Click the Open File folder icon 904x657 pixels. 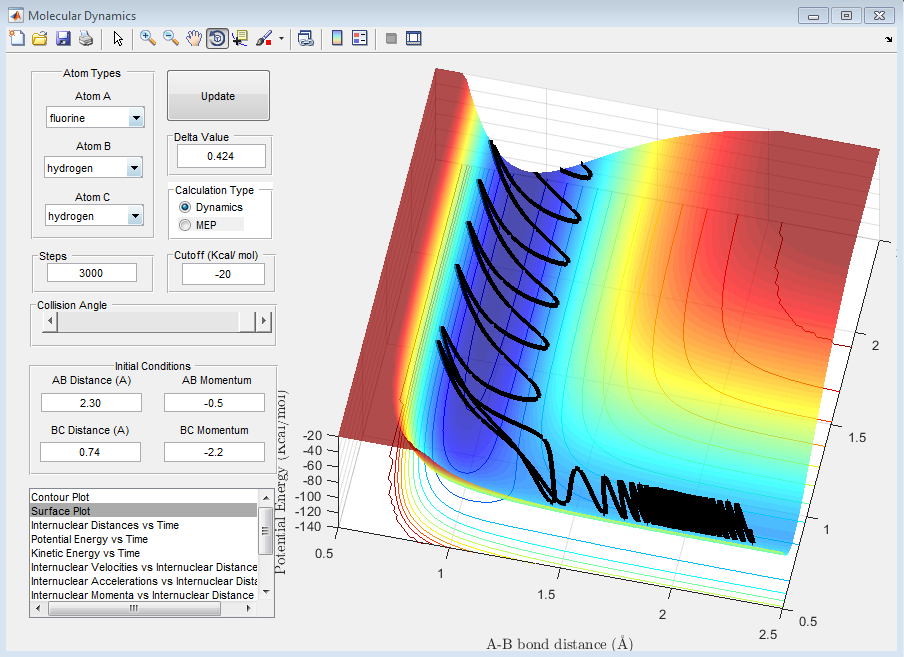coord(40,39)
